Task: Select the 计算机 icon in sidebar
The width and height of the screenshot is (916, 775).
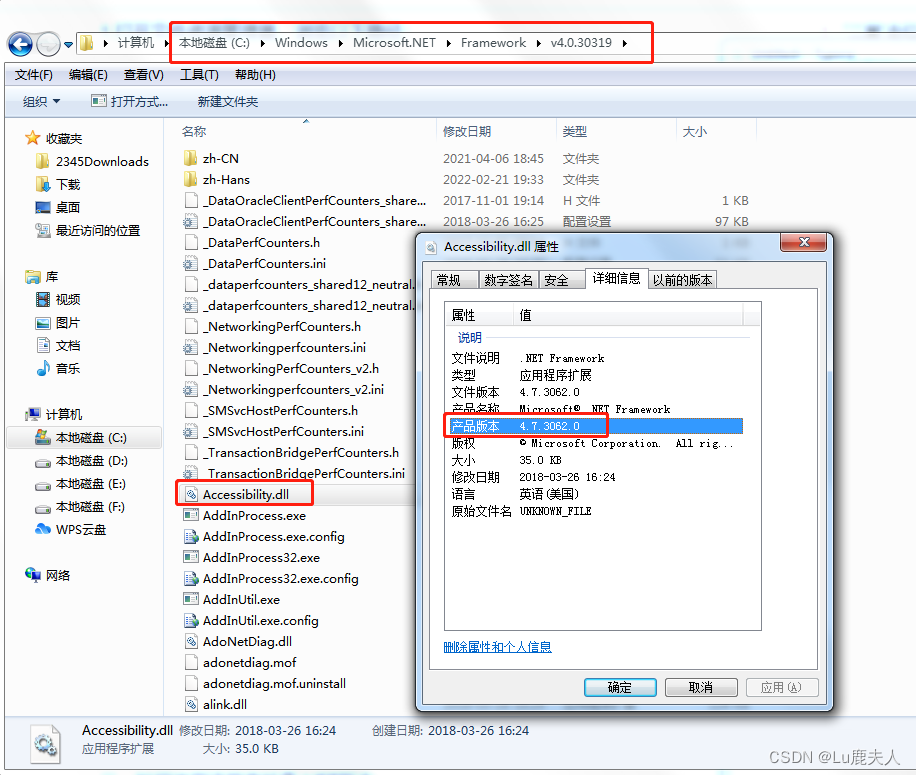Action: 33,415
